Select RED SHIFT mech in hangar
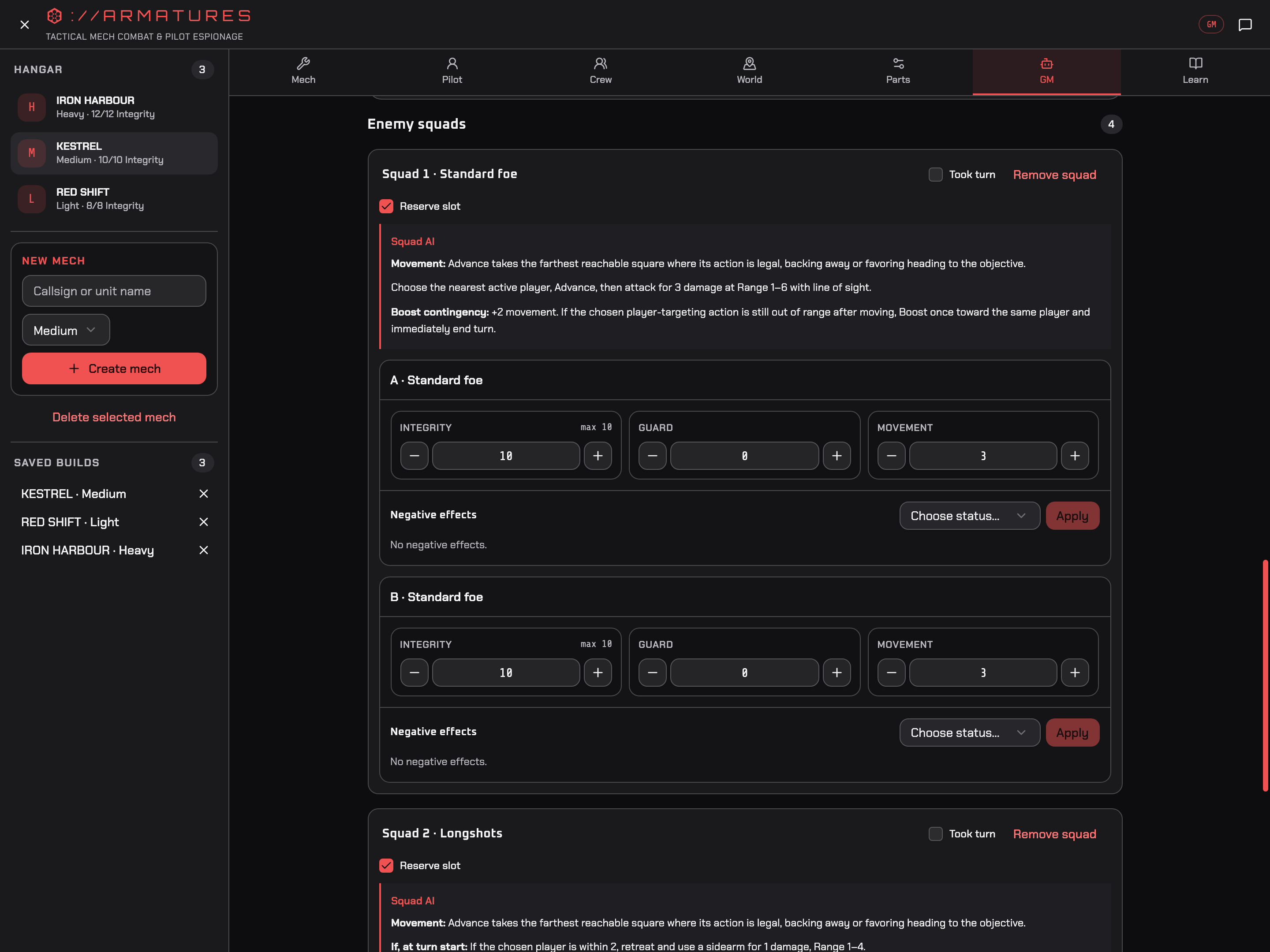Image resolution: width=1270 pixels, height=952 pixels. coord(114,199)
